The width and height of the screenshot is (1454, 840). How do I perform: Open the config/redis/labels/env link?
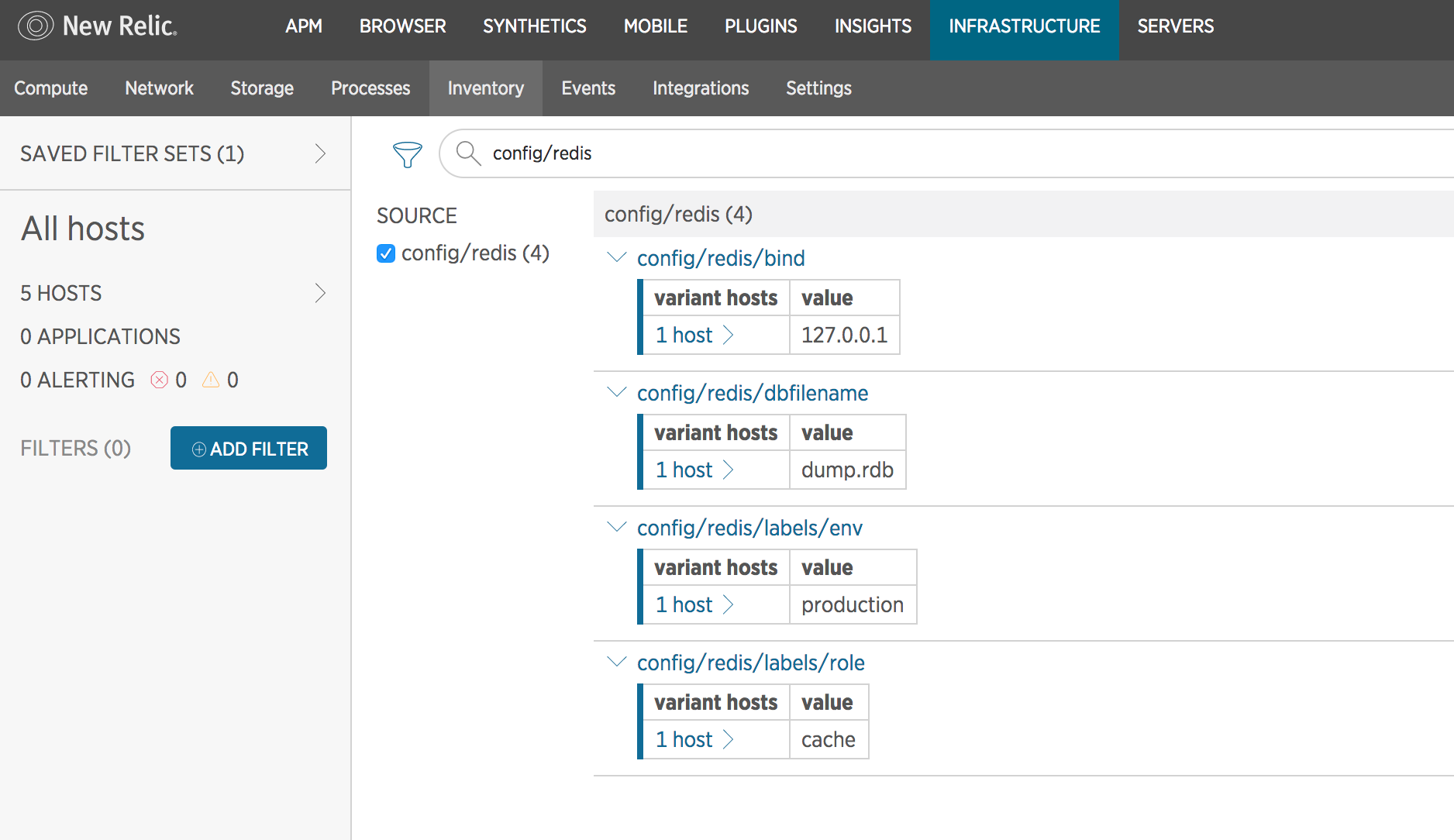tap(749, 528)
